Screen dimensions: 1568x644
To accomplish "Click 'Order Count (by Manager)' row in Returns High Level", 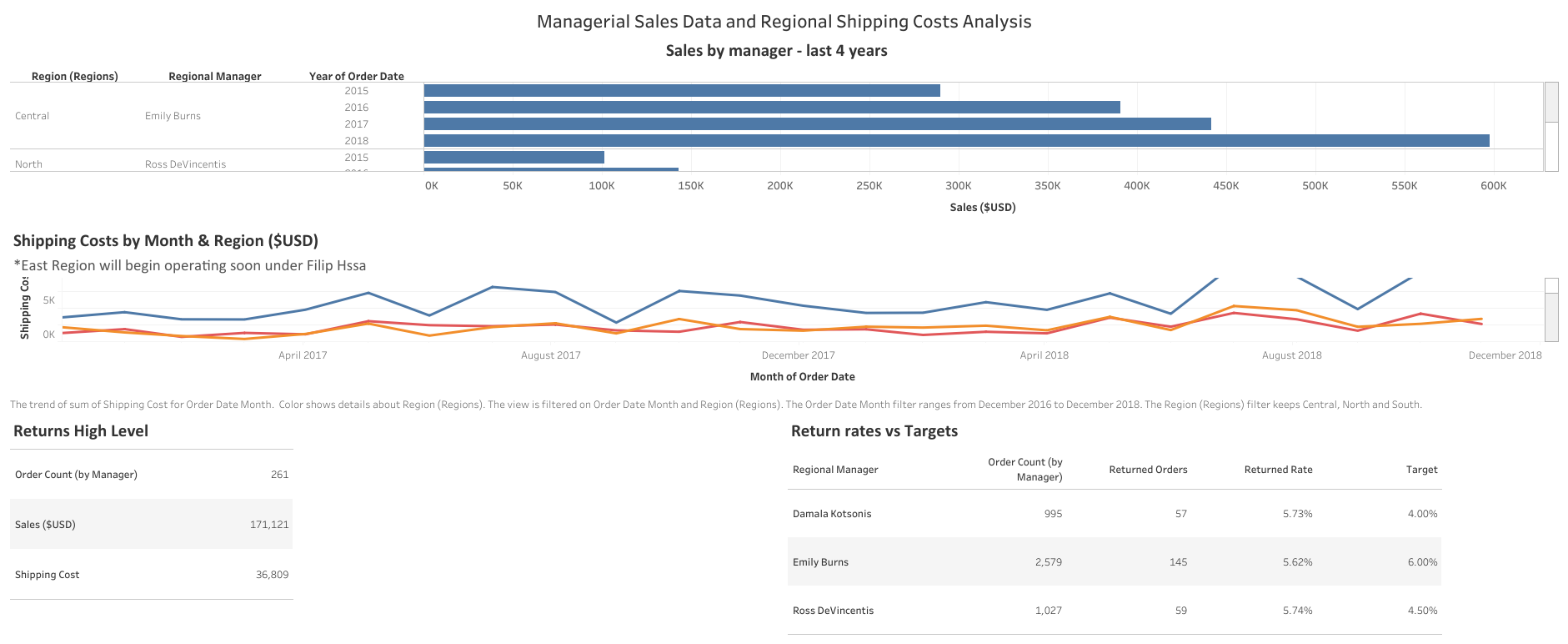I will coord(151,475).
